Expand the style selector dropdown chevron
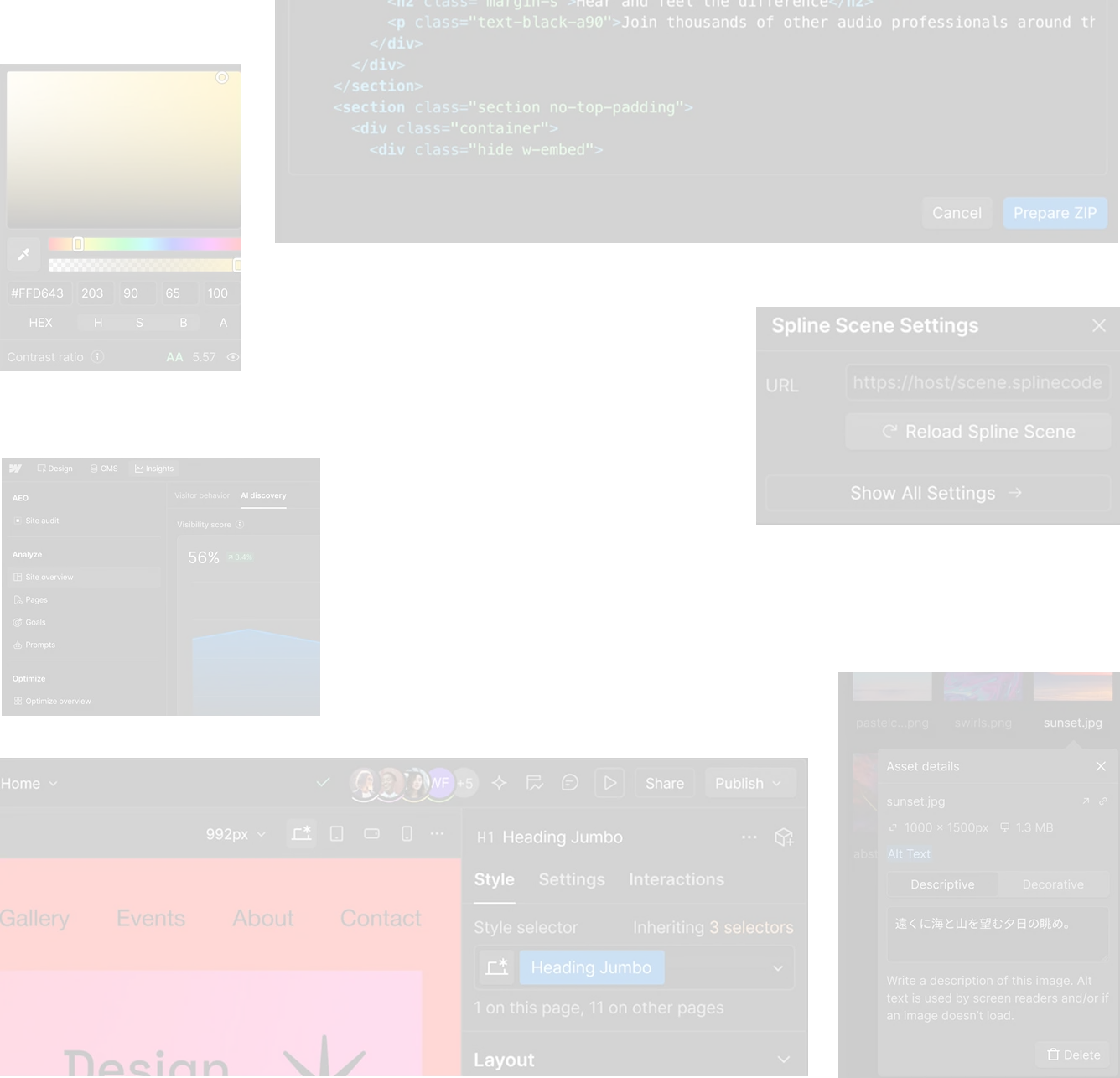This screenshot has width=1120, height=1078. 778,968
